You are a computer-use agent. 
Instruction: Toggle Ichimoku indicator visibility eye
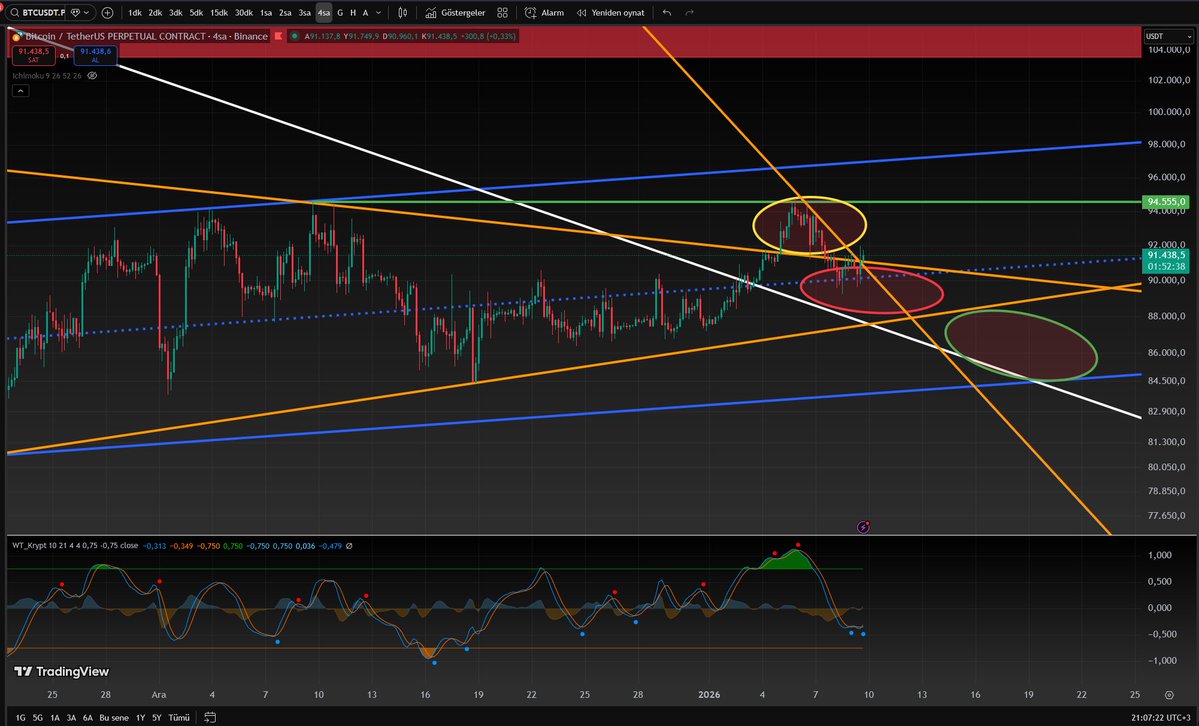(93, 76)
